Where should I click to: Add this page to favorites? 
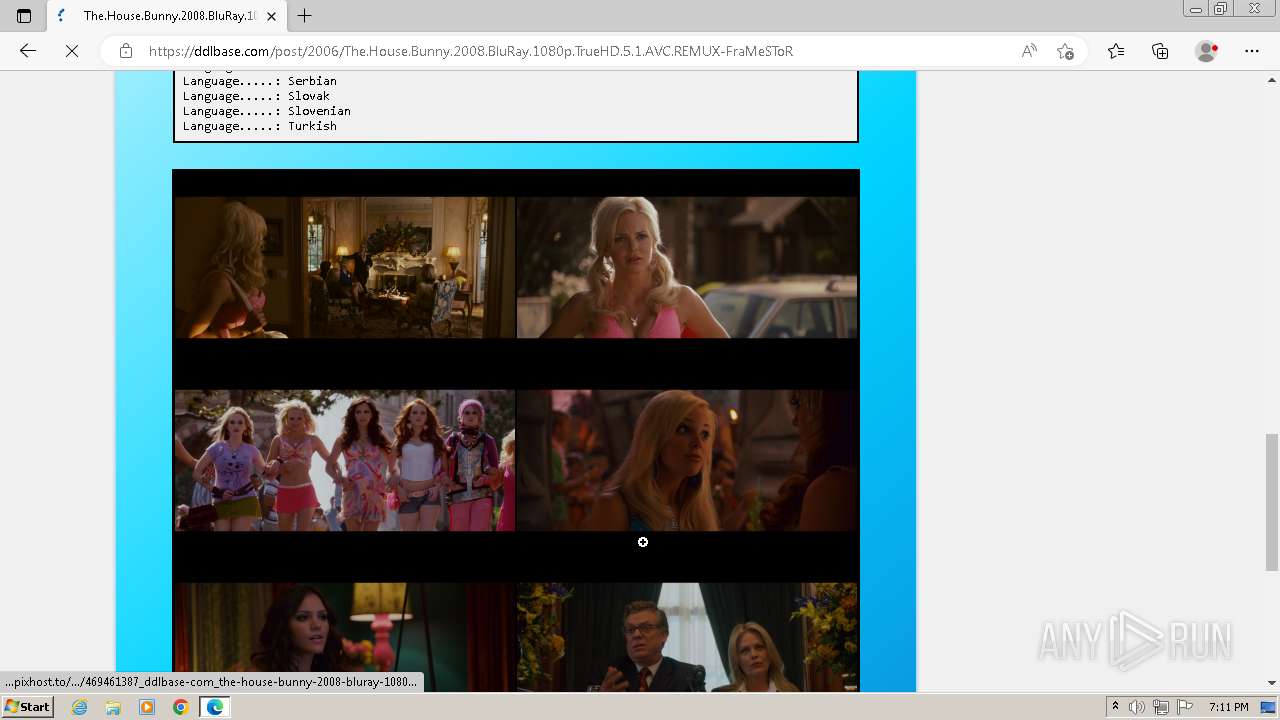tap(1065, 51)
